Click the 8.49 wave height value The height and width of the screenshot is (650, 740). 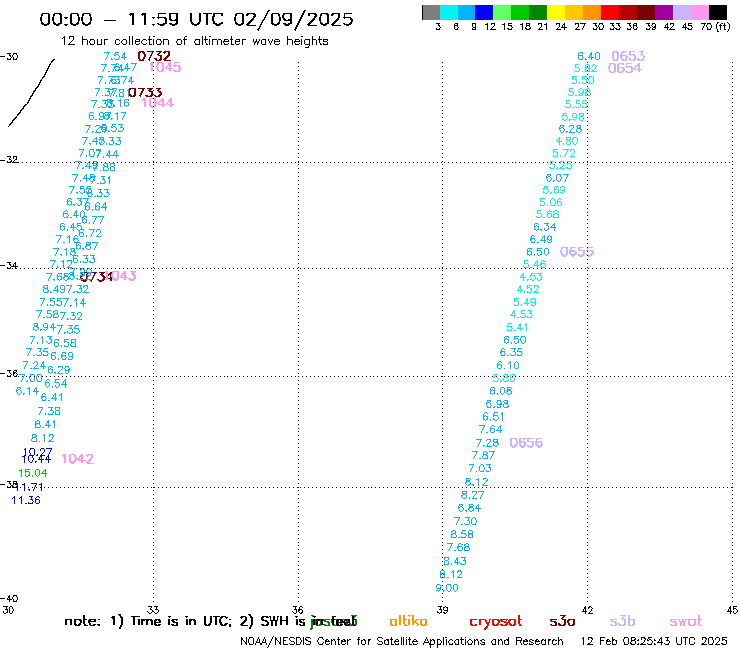pyautogui.click(x=54, y=289)
